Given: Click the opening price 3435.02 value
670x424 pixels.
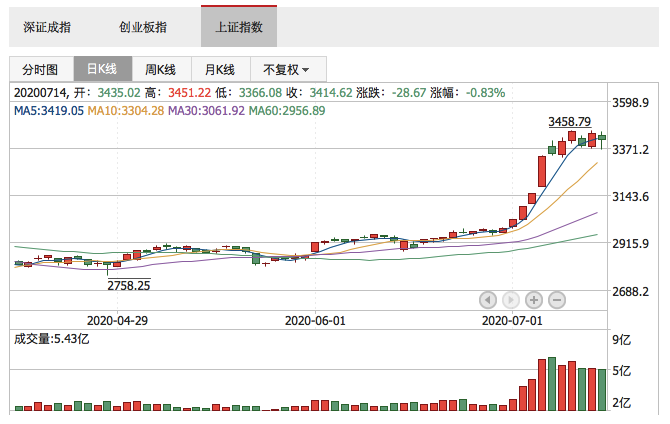Looking at the screenshot, I should click(x=119, y=93).
